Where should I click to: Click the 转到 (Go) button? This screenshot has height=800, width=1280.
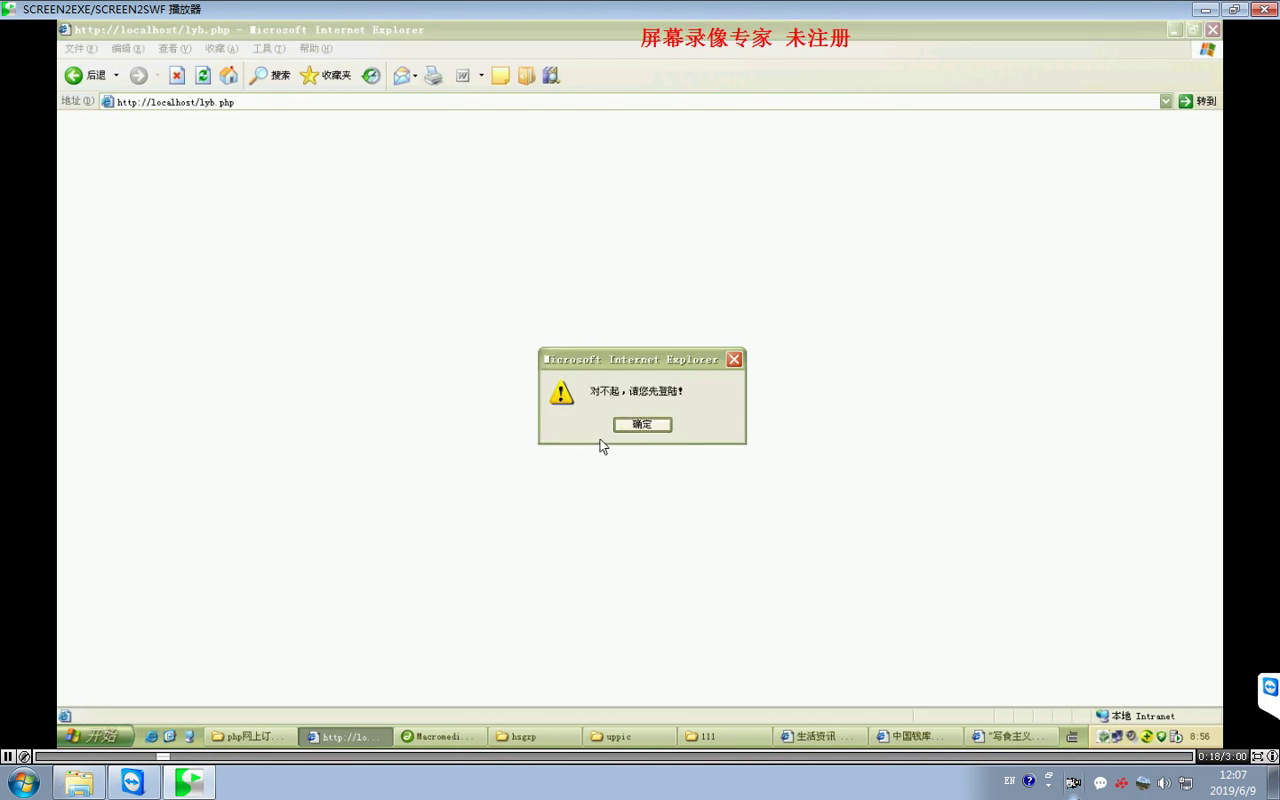click(1198, 101)
